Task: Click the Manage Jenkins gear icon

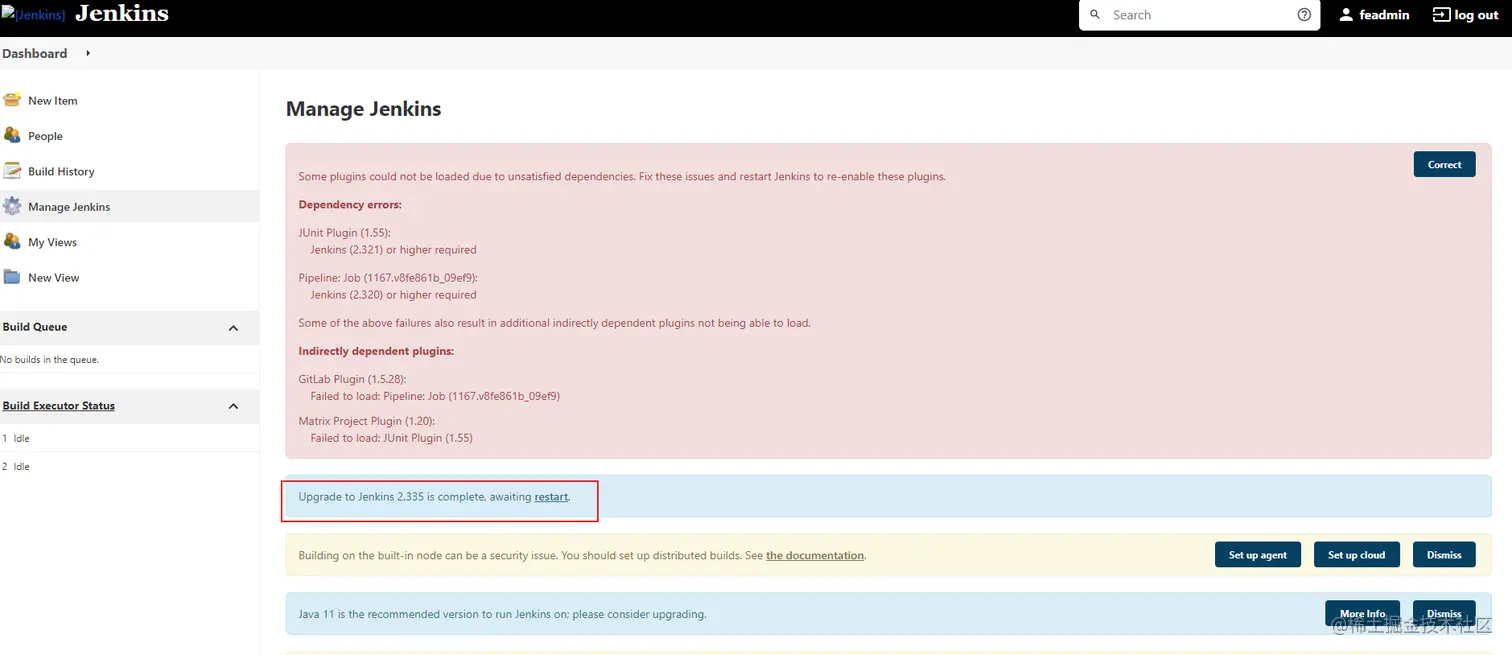Action: pos(12,206)
